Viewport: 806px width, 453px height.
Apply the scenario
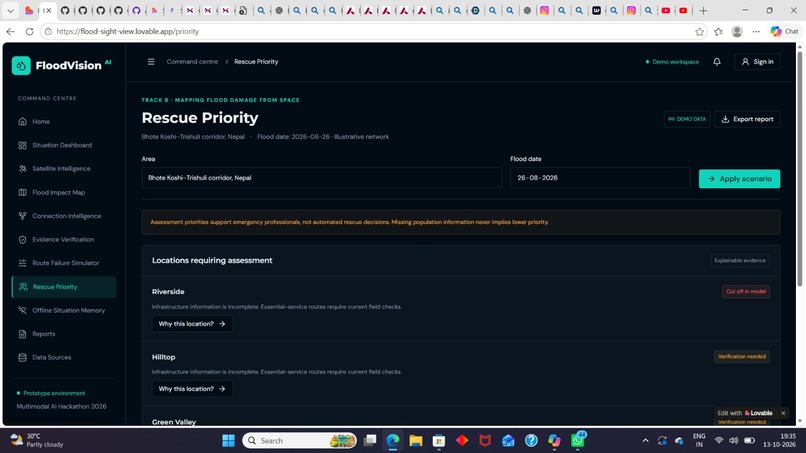coord(739,179)
